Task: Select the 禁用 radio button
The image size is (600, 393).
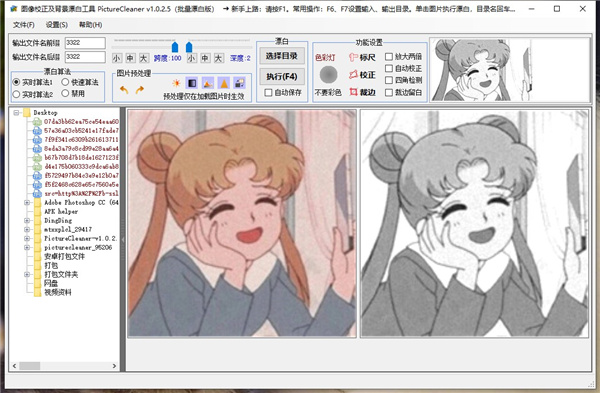Action: click(x=65, y=93)
